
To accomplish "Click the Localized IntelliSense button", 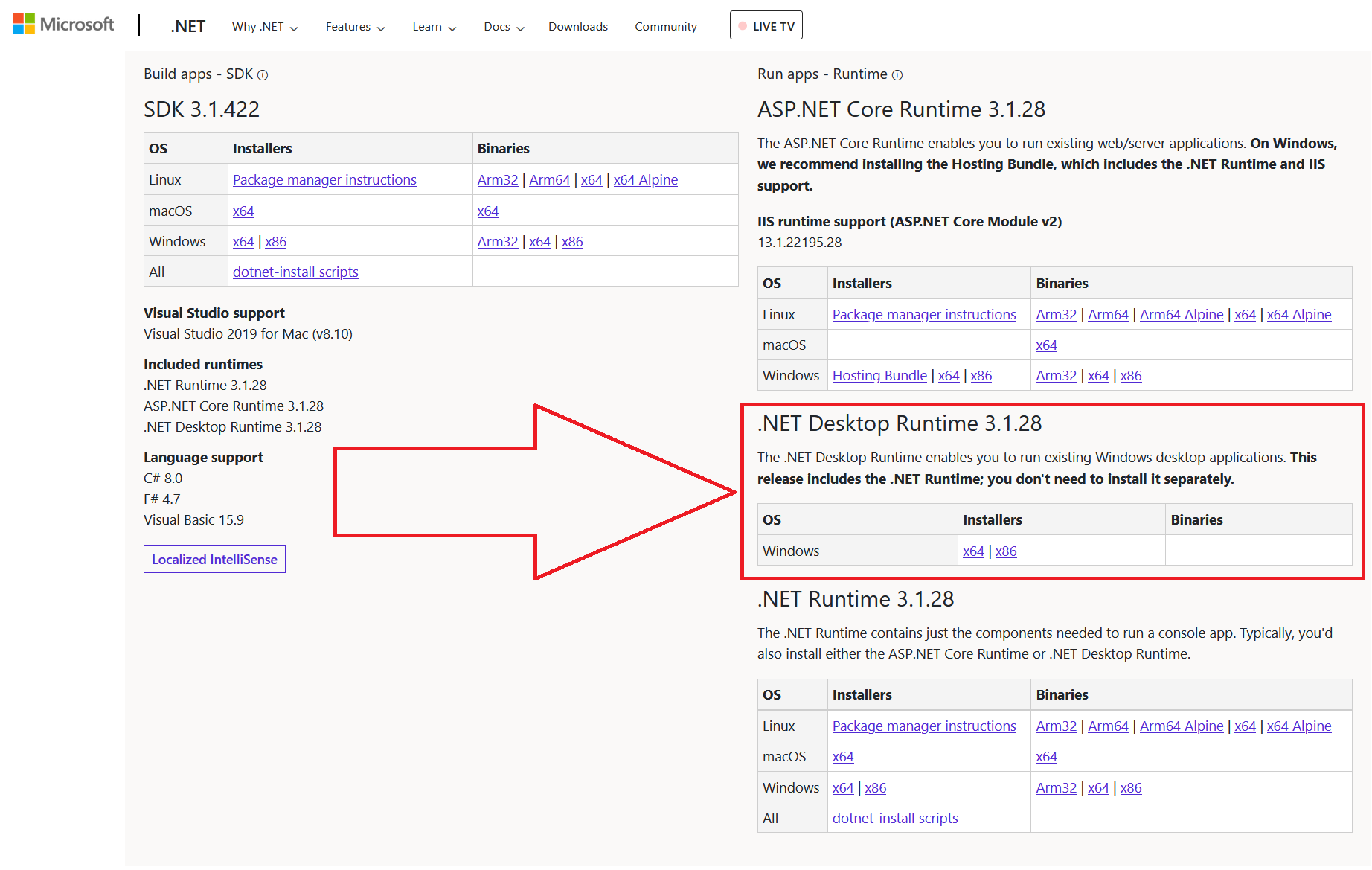I will 214,560.
